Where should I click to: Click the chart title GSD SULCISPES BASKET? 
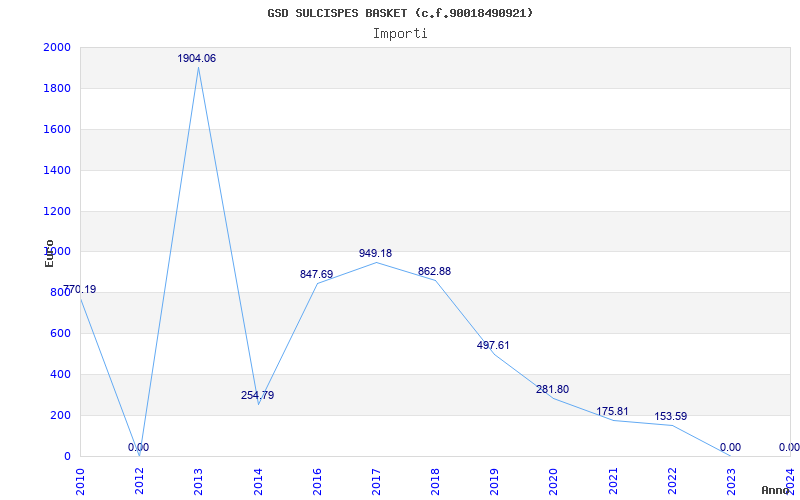[x=400, y=13]
